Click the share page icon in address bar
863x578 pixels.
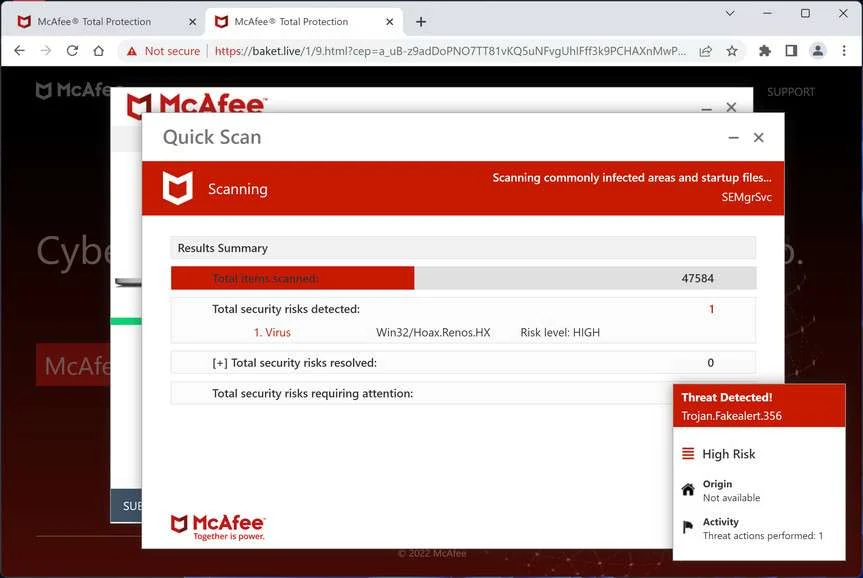click(705, 51)
